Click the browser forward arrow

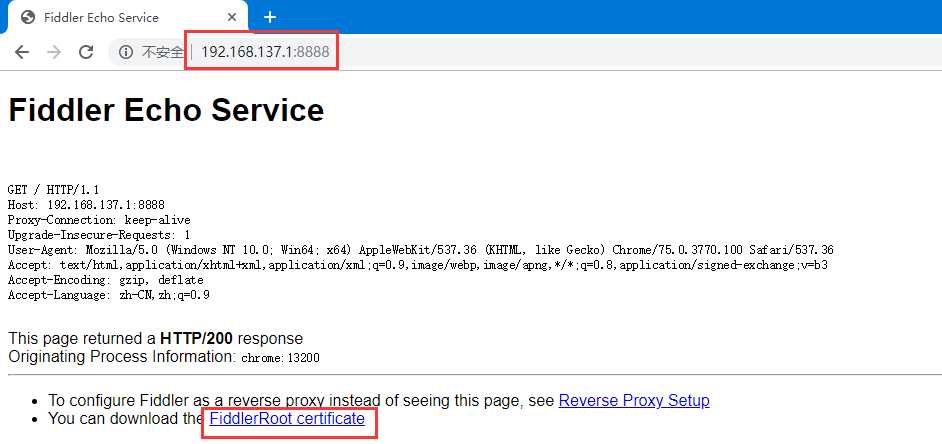[54, 52]
